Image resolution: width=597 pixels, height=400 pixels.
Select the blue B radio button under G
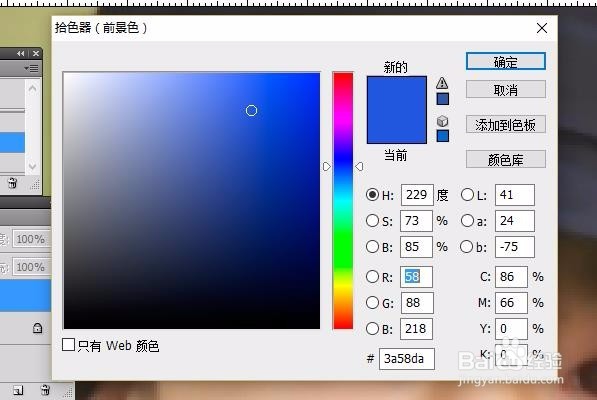[372, 328]
